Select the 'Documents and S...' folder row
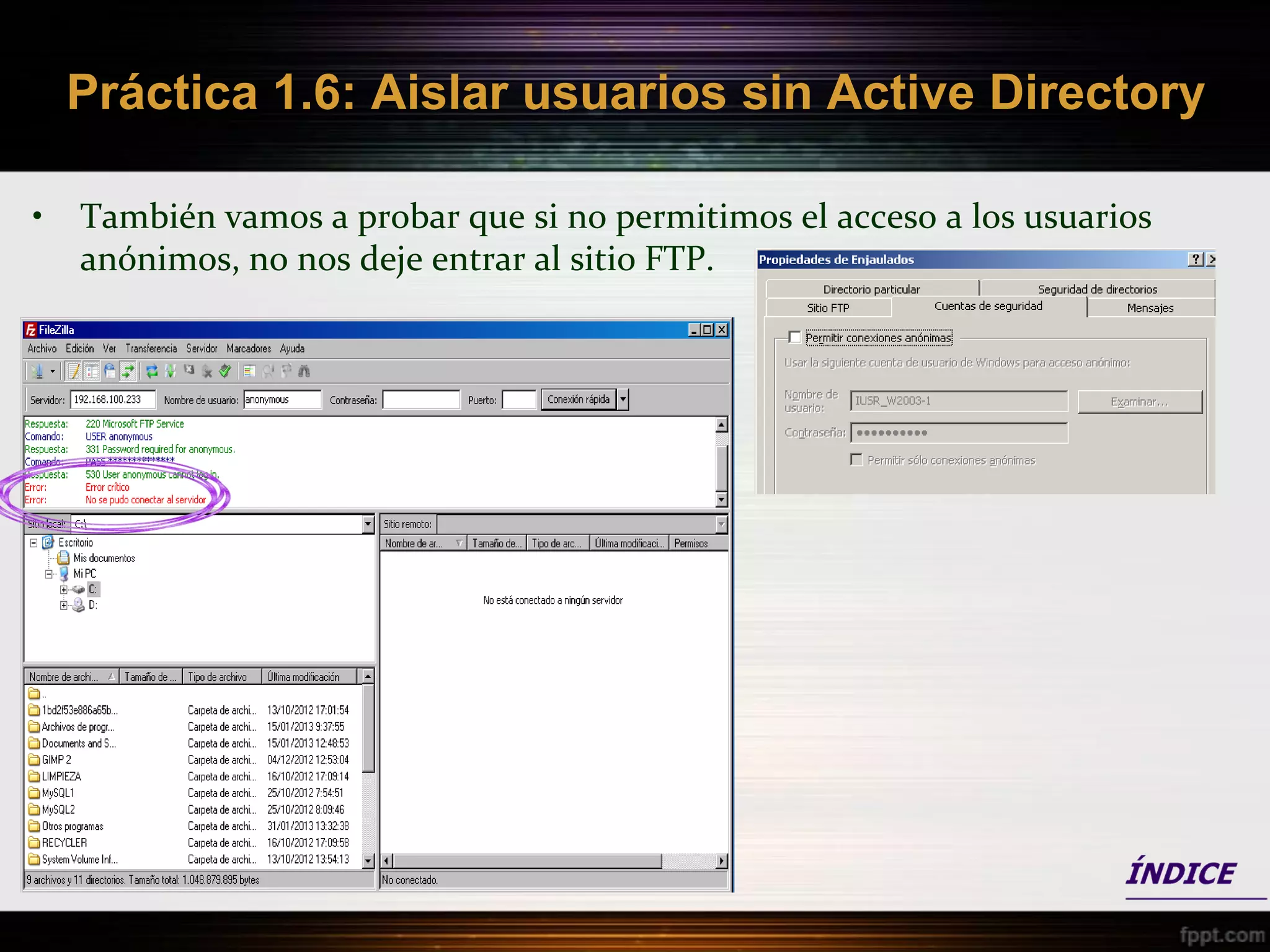 [192, 744]
